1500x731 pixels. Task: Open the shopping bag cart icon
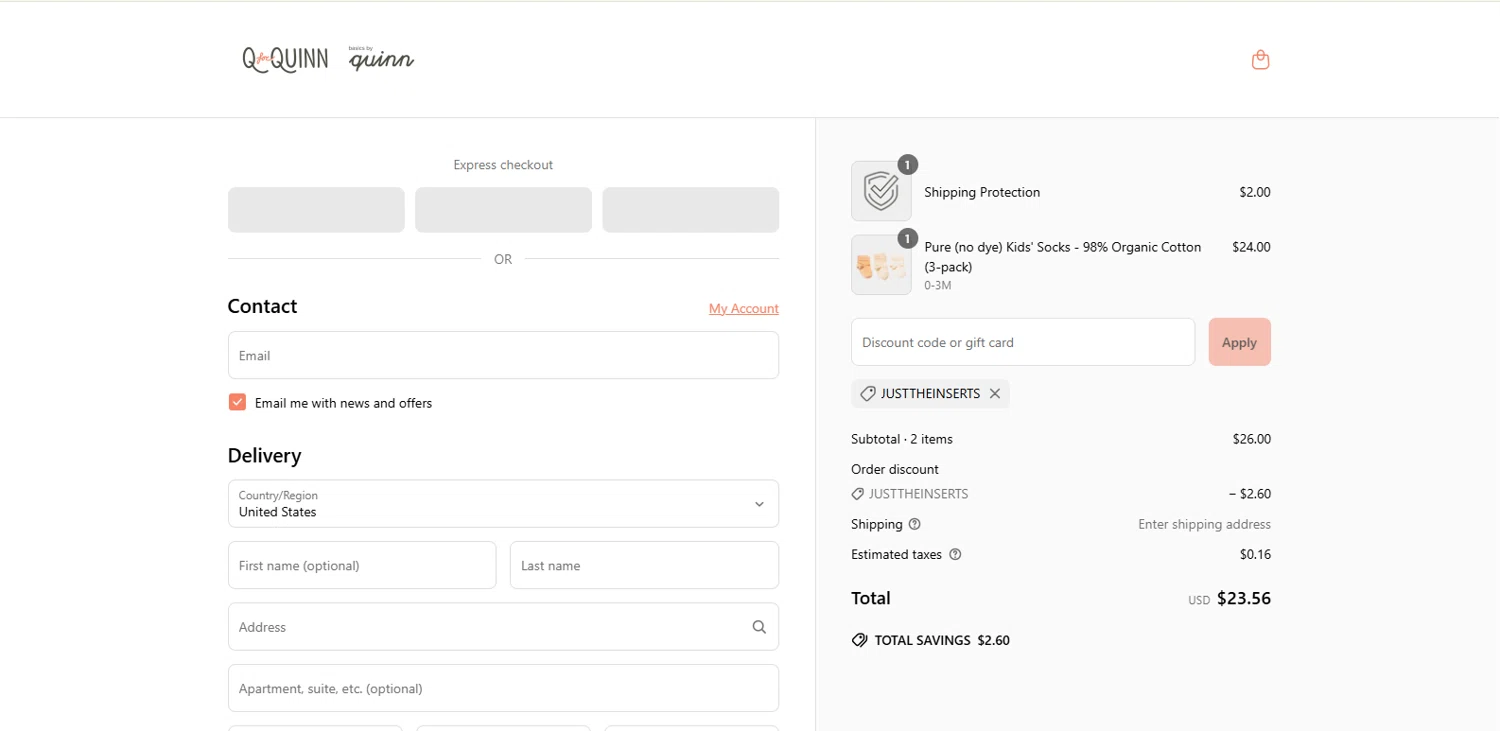(1260, 60)
